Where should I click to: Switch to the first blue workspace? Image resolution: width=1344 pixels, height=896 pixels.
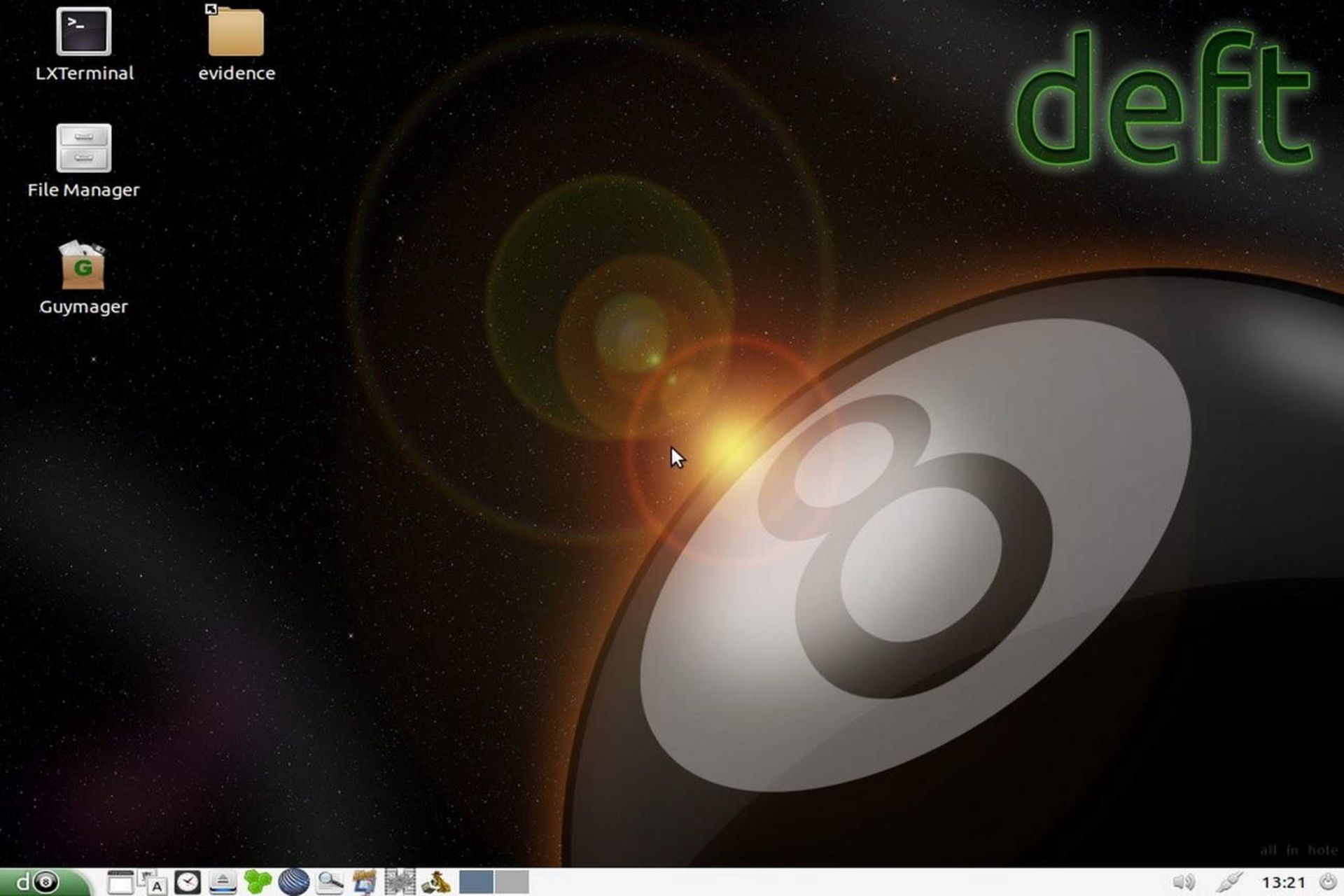pyautogui.click(x=476, y=882)
